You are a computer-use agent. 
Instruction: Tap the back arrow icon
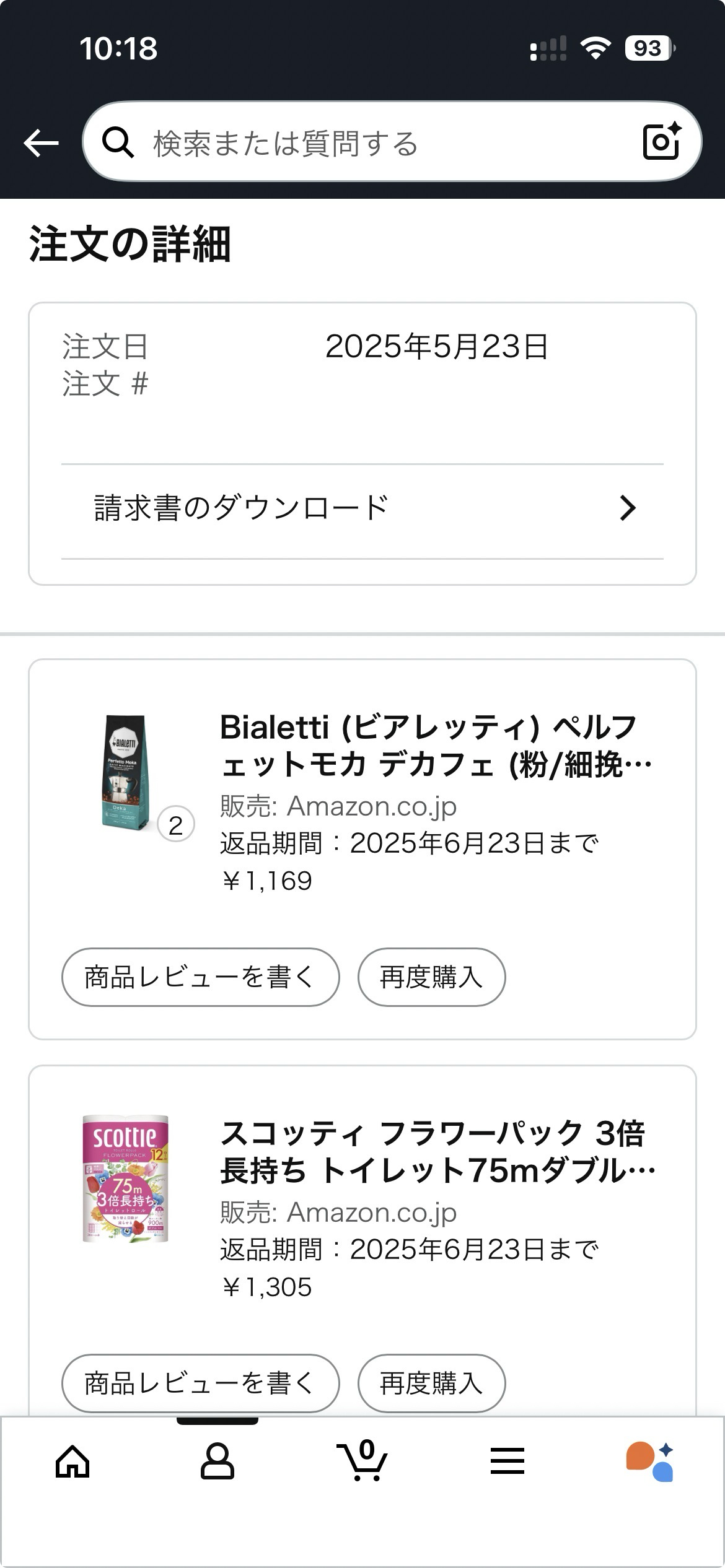pyautogui.click(x=41, y=143)
